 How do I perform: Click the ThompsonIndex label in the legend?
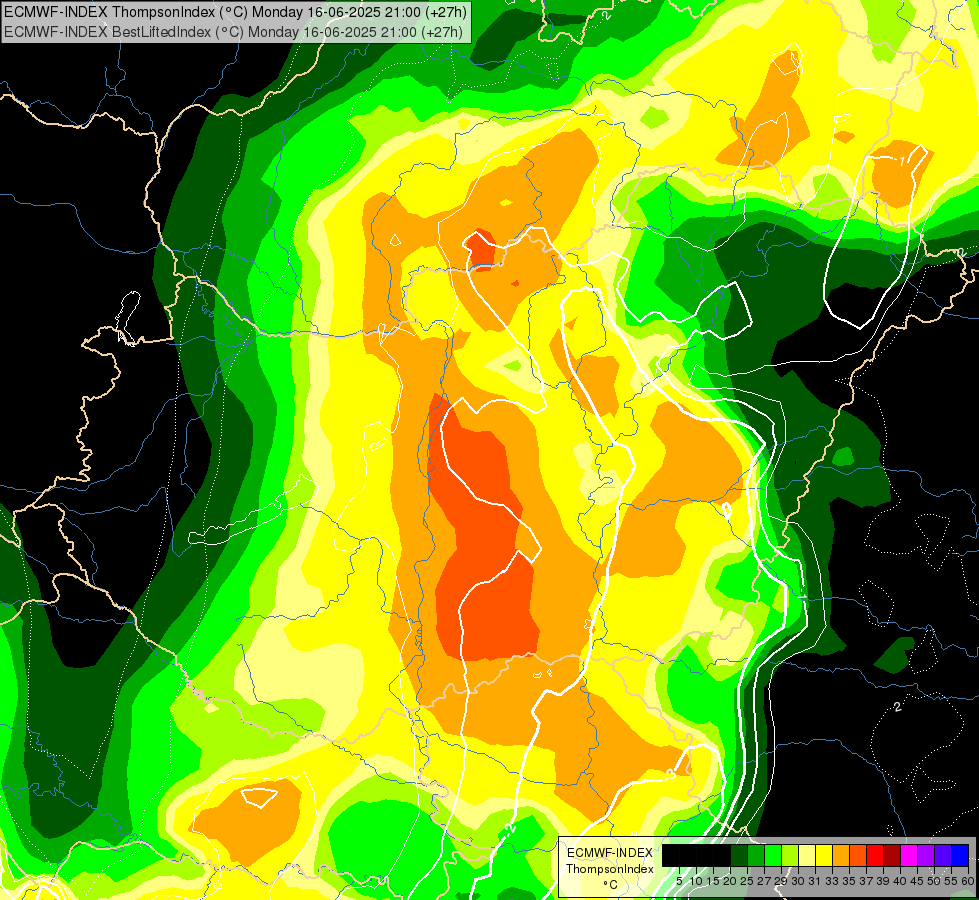point(610,869)
